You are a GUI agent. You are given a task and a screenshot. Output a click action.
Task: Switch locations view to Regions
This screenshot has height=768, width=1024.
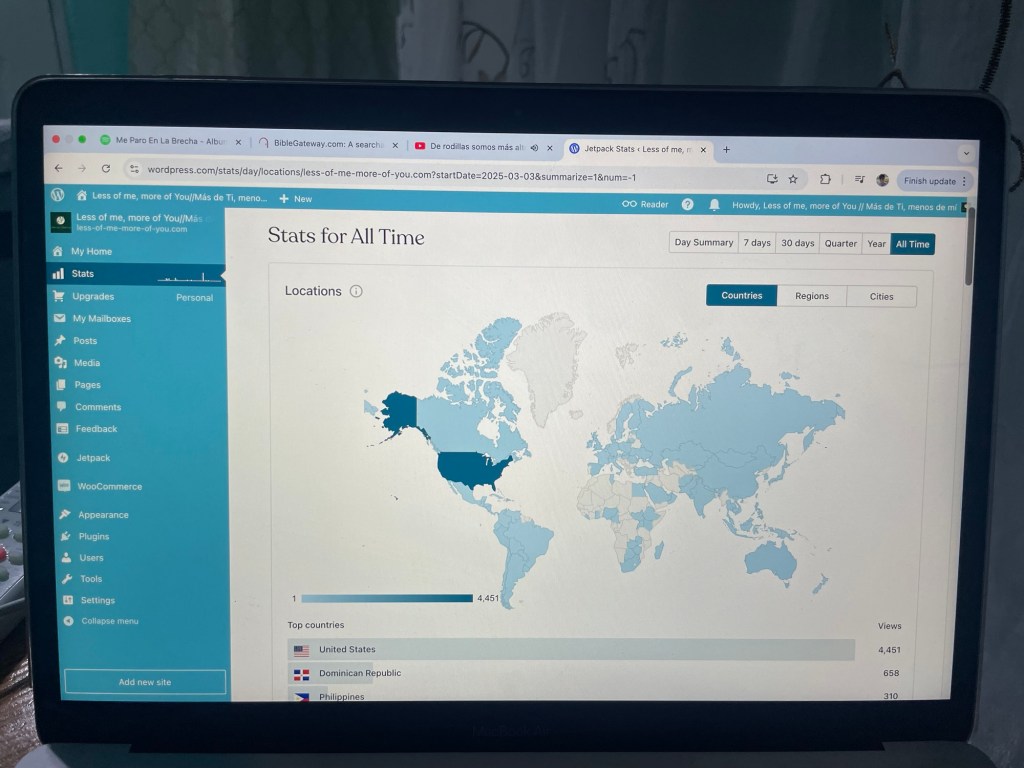pyautogui.click(x=811, y=296)
